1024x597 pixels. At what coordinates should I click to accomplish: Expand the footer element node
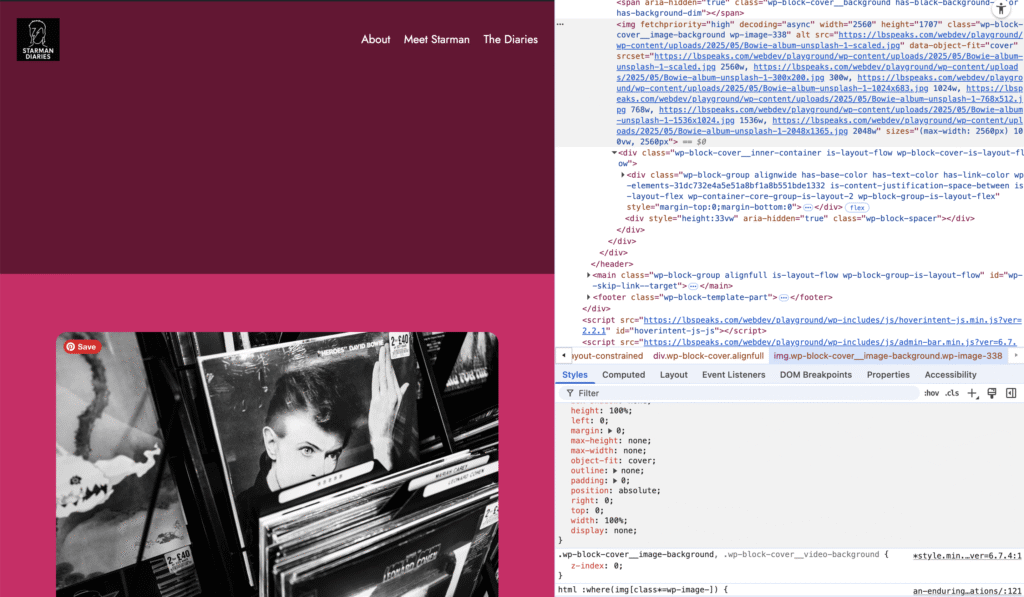tap(589, 297)
